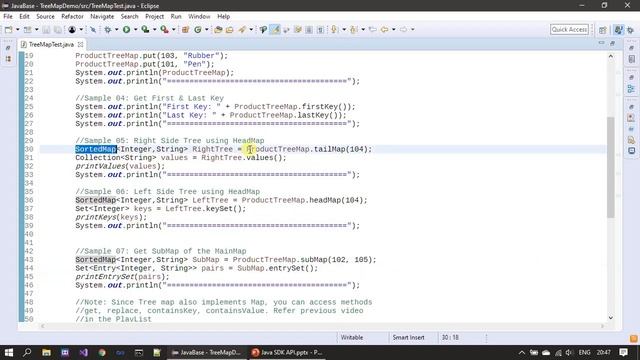Click the Forward navigation arrow icon

404,30
